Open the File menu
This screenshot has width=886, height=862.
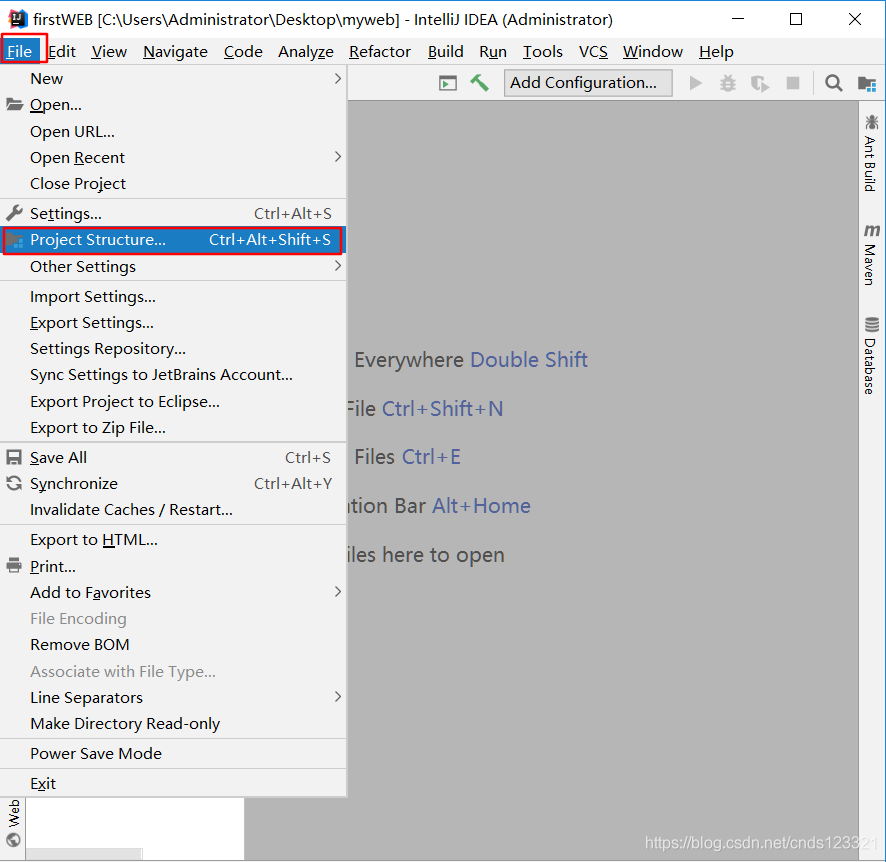click(x=20, y=51)
